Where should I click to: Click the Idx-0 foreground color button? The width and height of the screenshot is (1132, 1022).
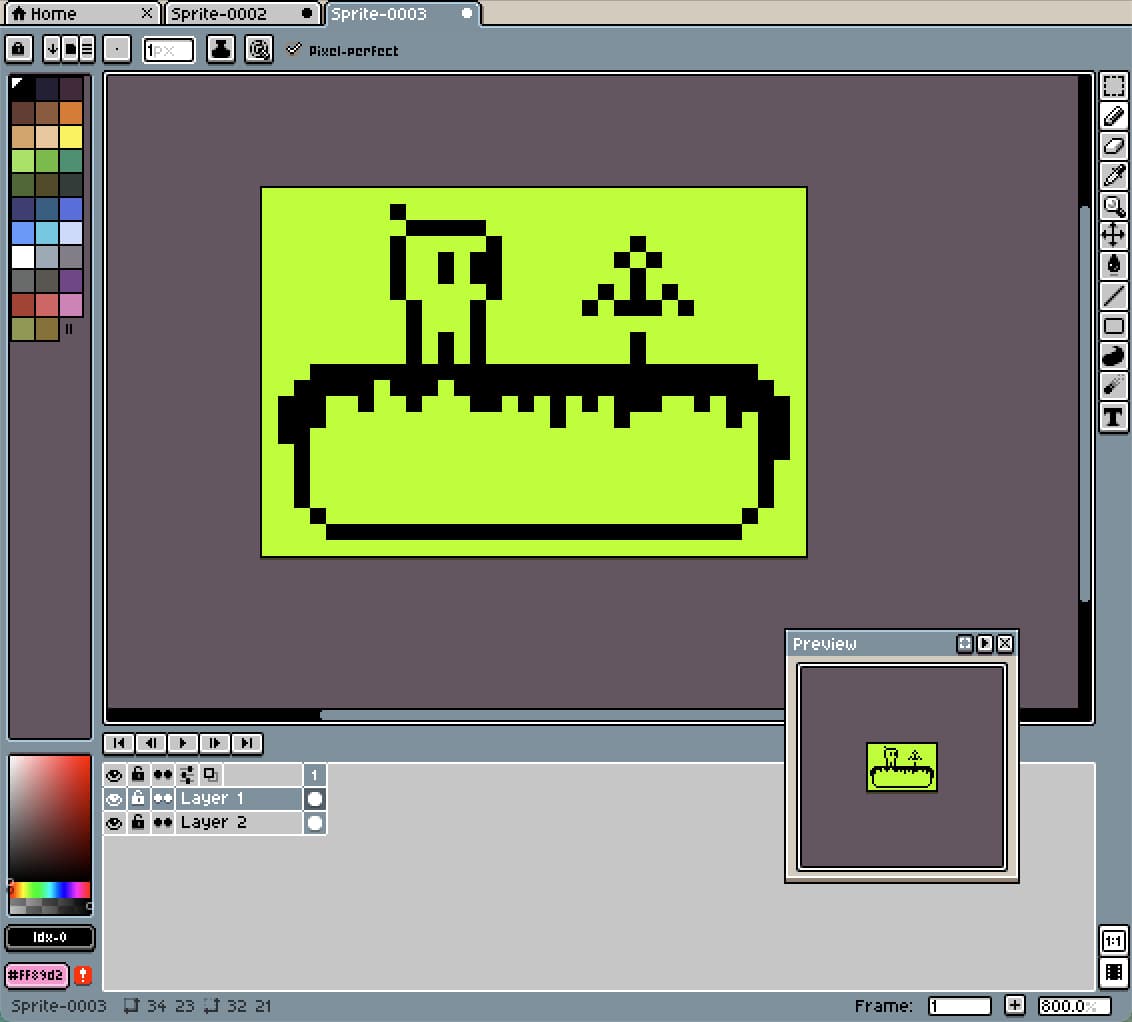50,938
